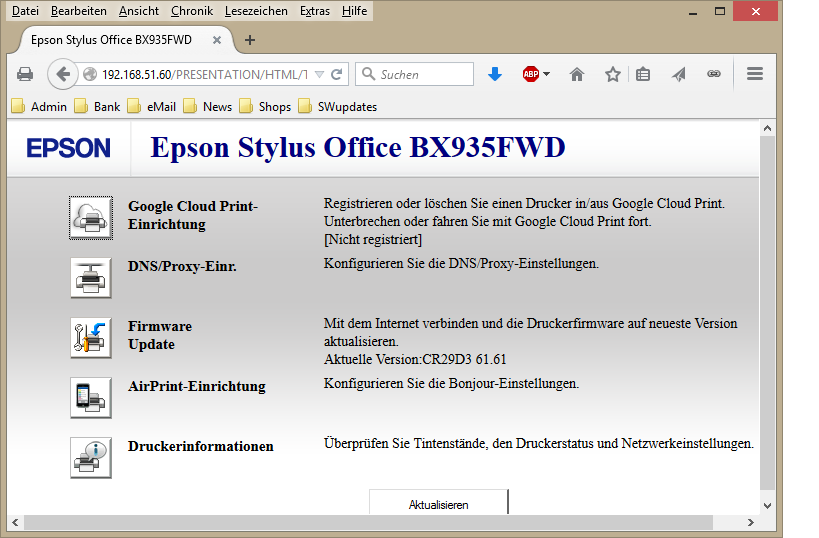Click the DNS/Proxy-Einr. label
Viewport: 819px width, 538px height.
tap(182, 266)
